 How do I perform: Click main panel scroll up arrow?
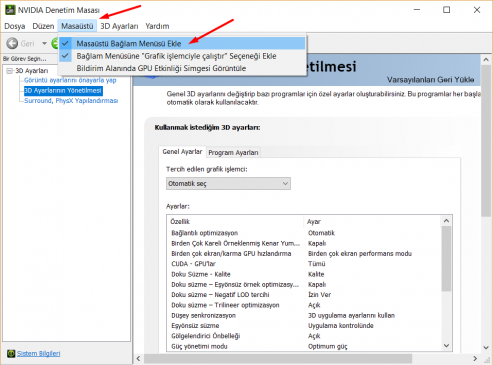(486, 60)
